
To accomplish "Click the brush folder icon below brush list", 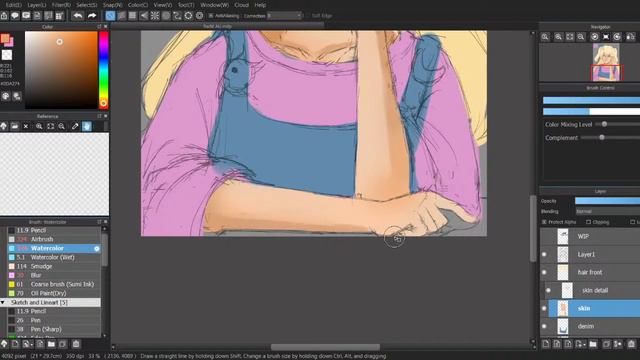I will point(51,344).
